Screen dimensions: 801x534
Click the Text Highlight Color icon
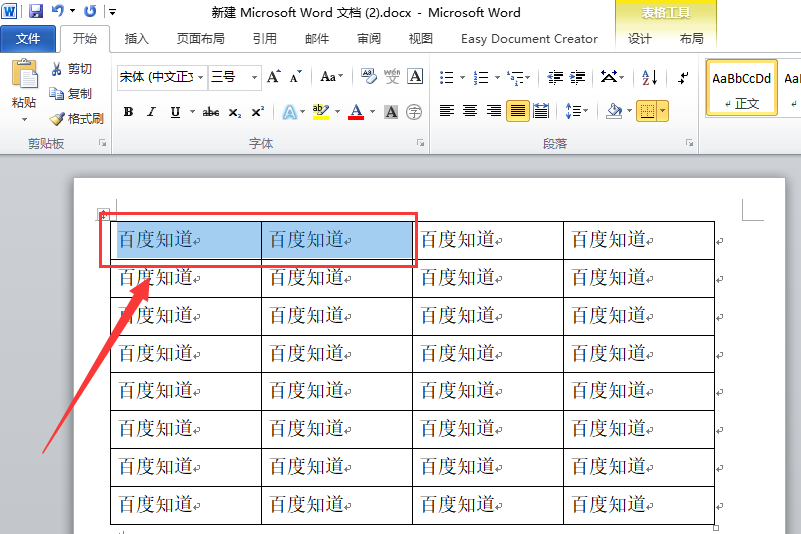coord(321,112)
